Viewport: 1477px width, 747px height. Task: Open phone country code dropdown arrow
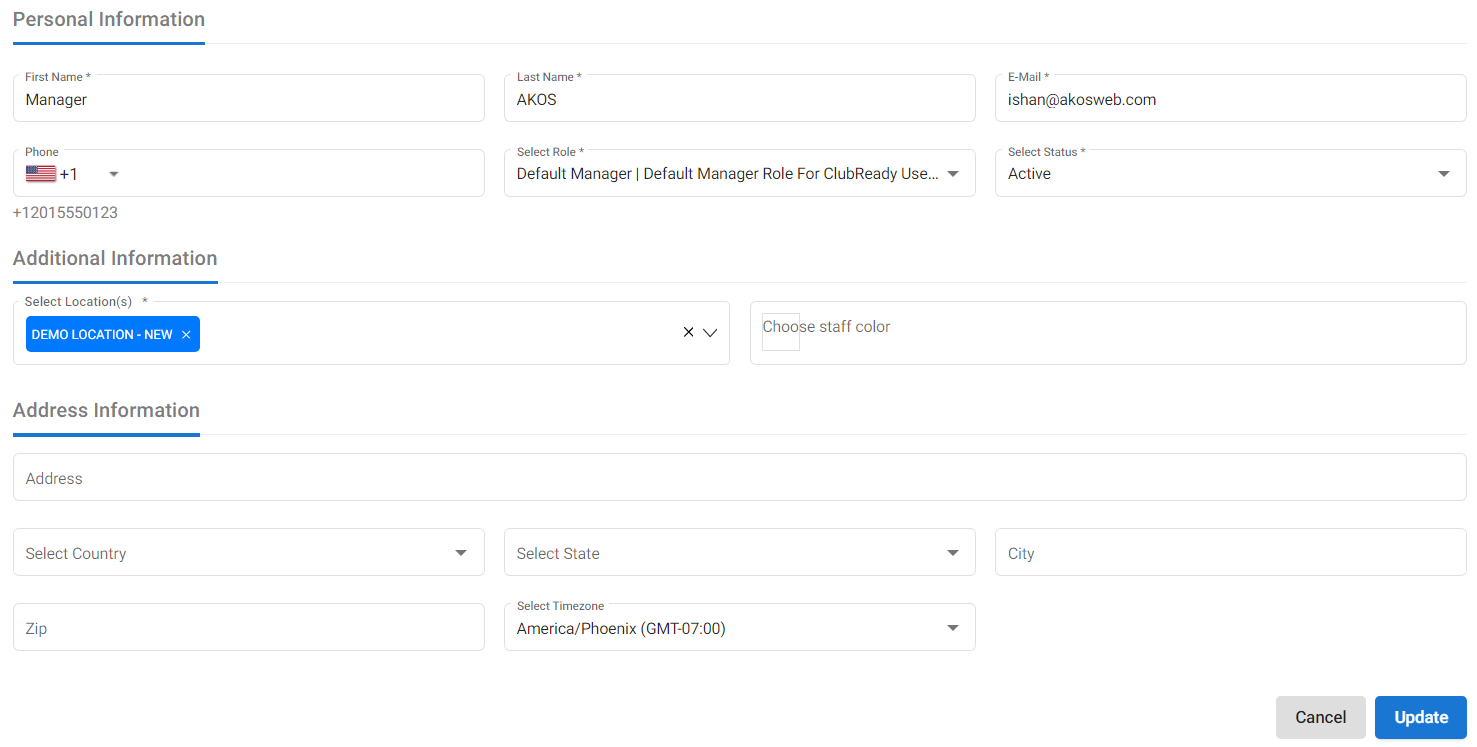(x=113, y=174)
